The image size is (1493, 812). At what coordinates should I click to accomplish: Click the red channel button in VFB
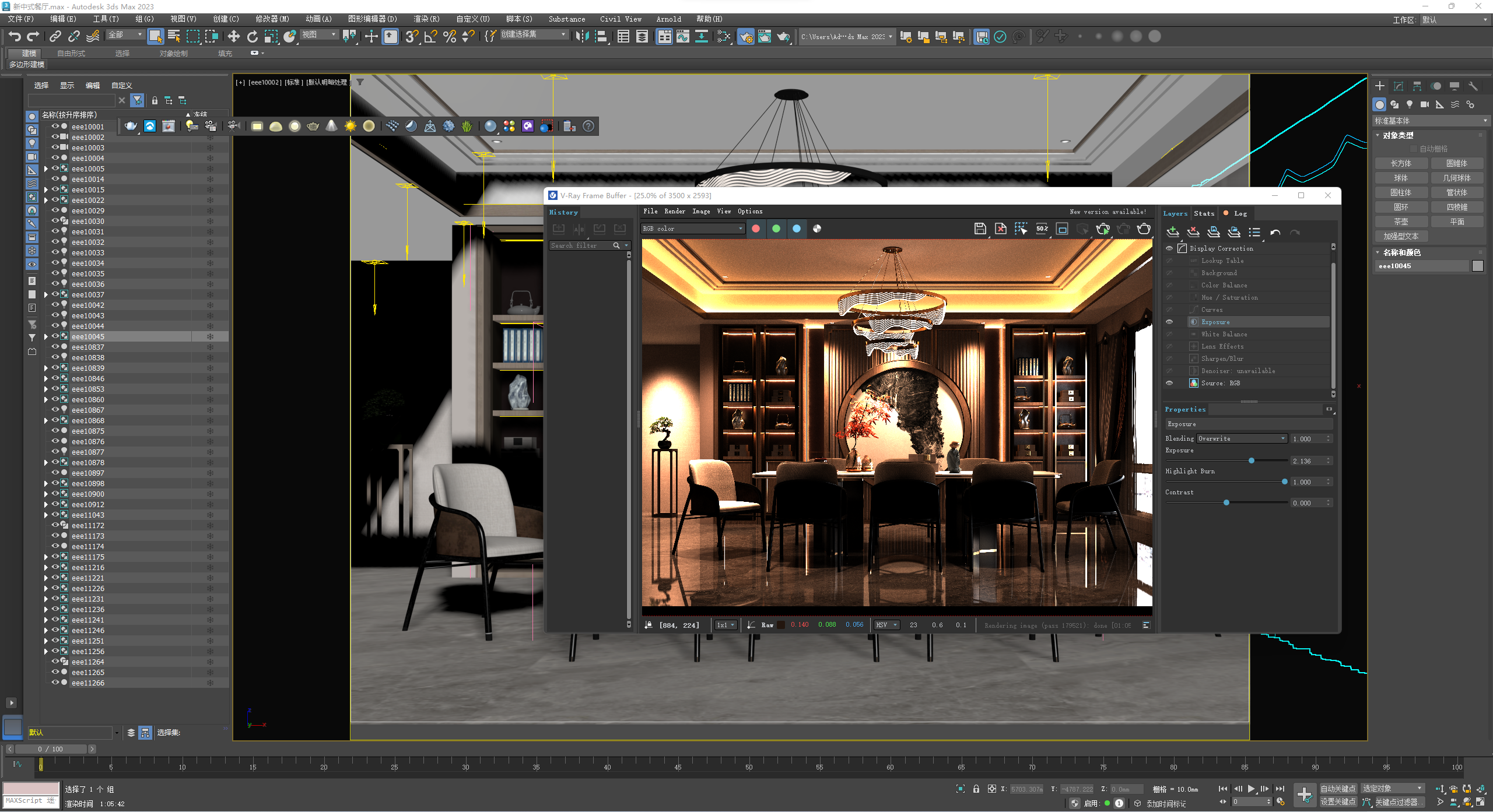[x=756, y=229]
